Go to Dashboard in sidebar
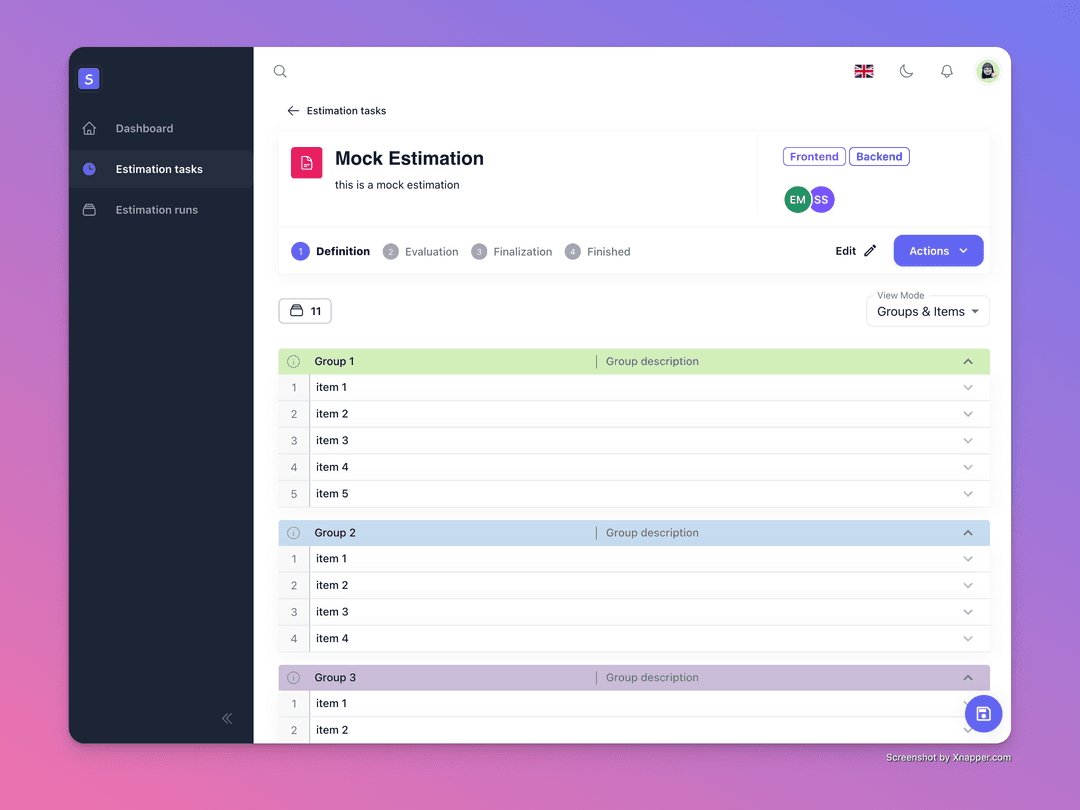This screenshot has width=1080, height=810. coord(144,128)
